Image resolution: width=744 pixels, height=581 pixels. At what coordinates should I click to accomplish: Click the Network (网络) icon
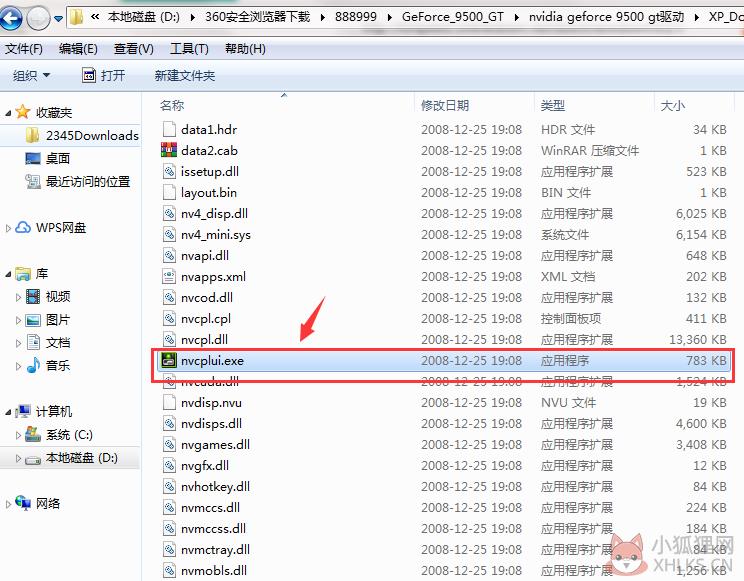coord(23,502)
